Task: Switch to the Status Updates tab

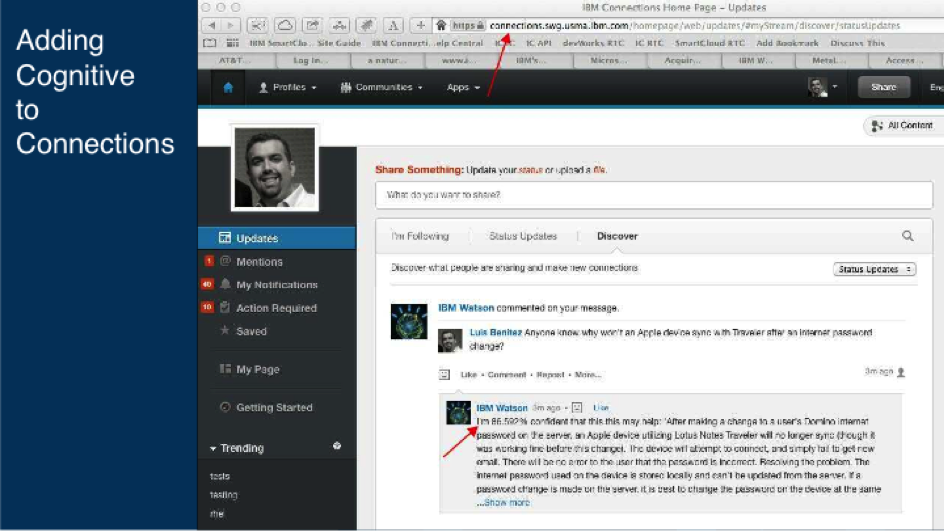Action: [523, 236]
